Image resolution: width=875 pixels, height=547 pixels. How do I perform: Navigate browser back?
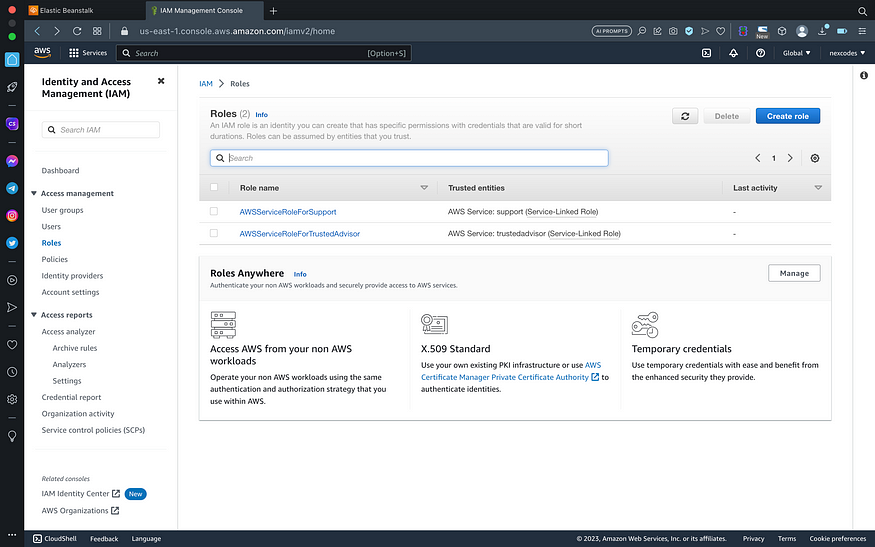point(37,31)
